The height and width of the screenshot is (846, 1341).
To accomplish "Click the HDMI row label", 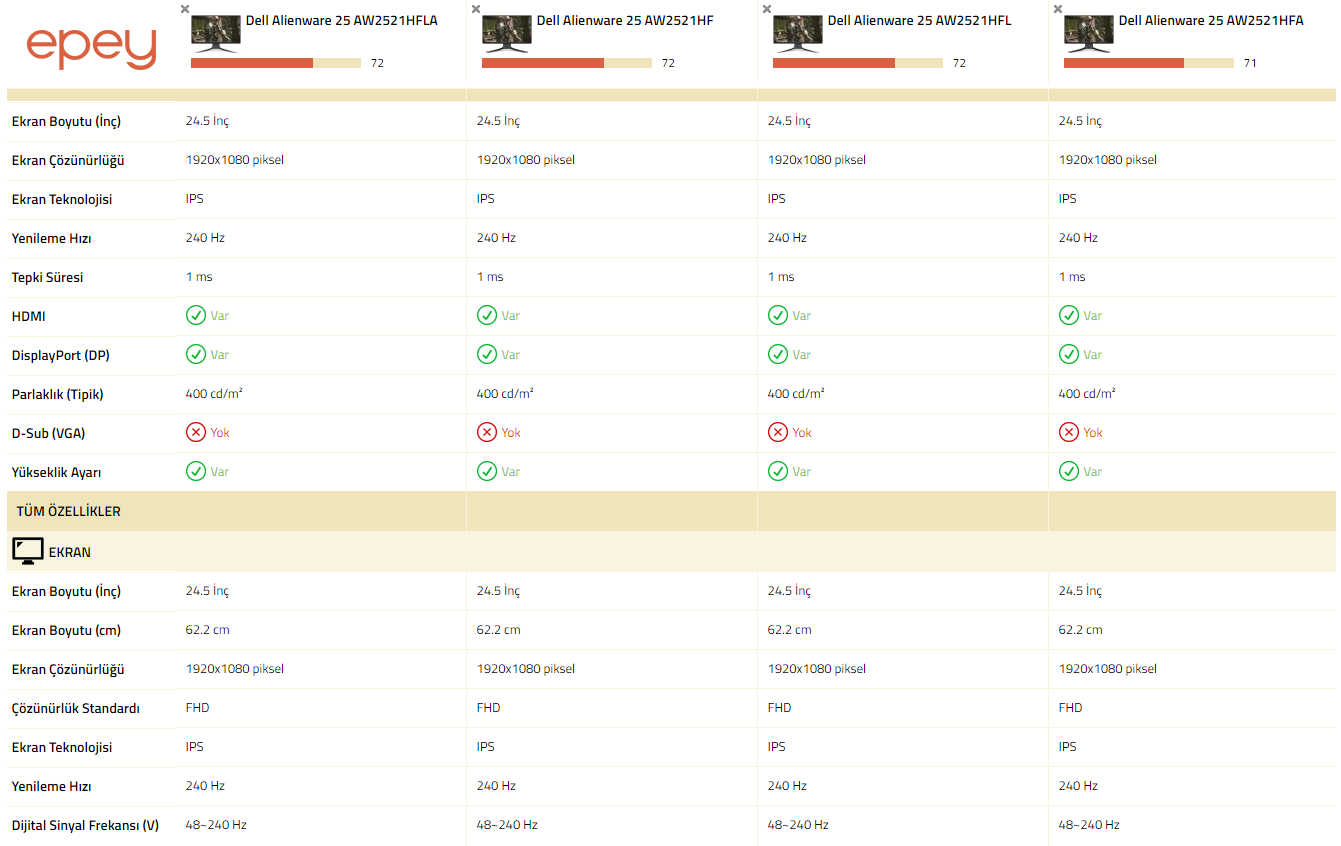I will [29, 316].
